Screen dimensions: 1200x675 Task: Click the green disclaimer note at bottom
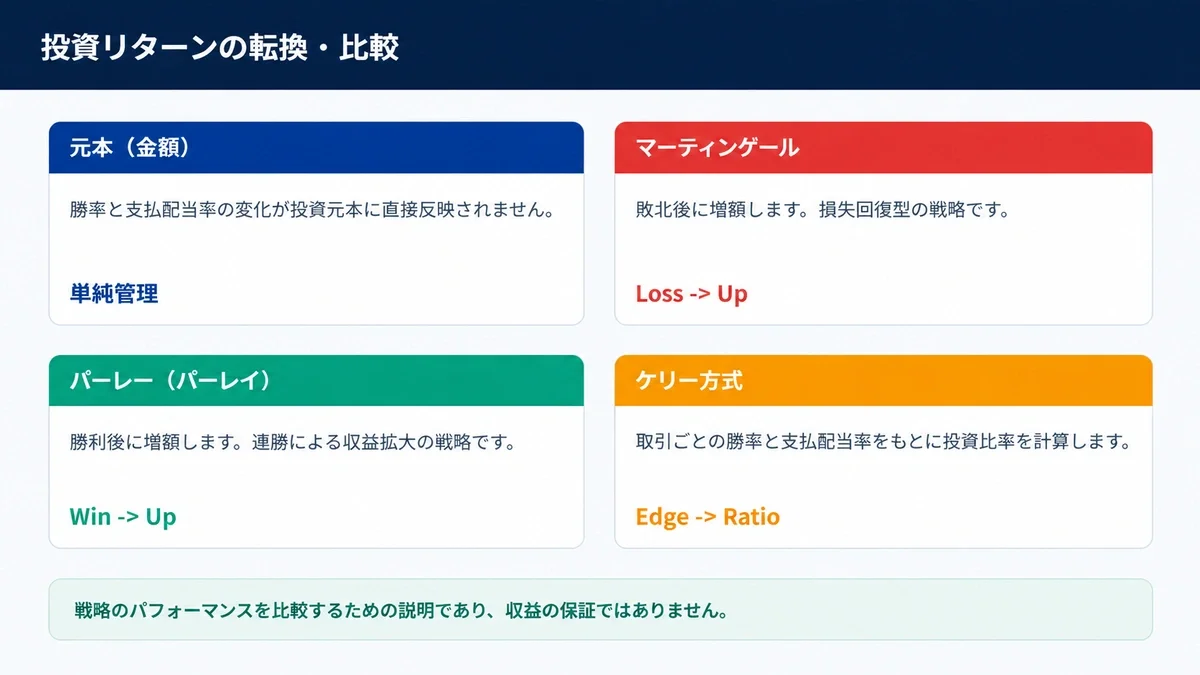click(600, 610)
